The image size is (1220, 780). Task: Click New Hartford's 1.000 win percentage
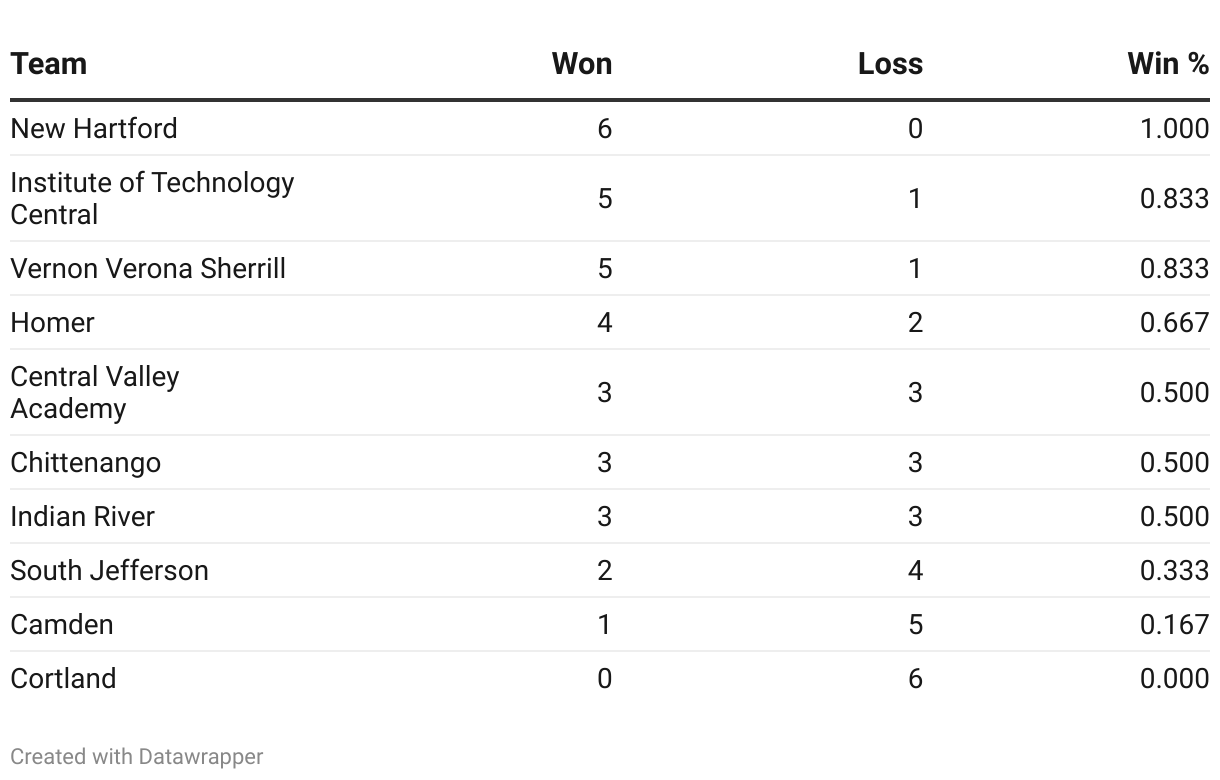coord(1174,129)
